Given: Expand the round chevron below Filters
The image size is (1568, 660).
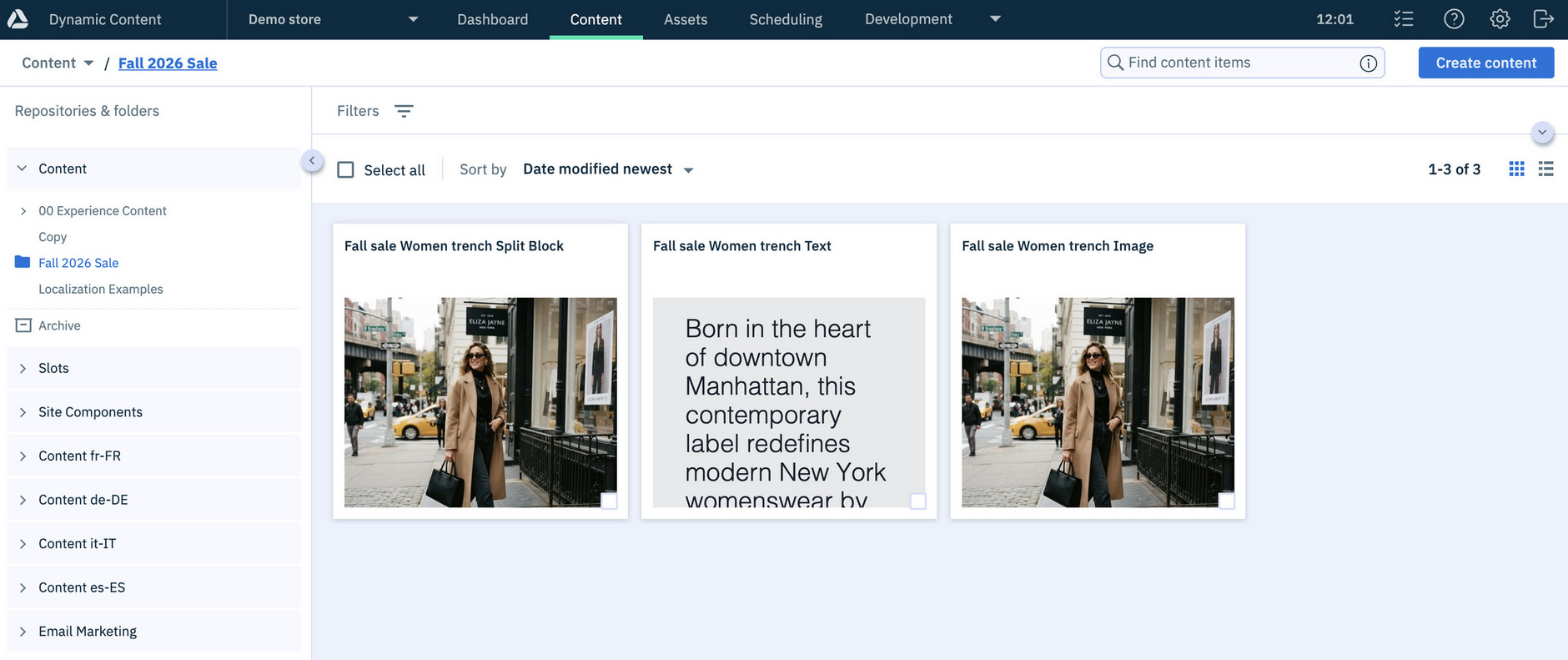Looking at the screenshot, I should point(1542,133).
